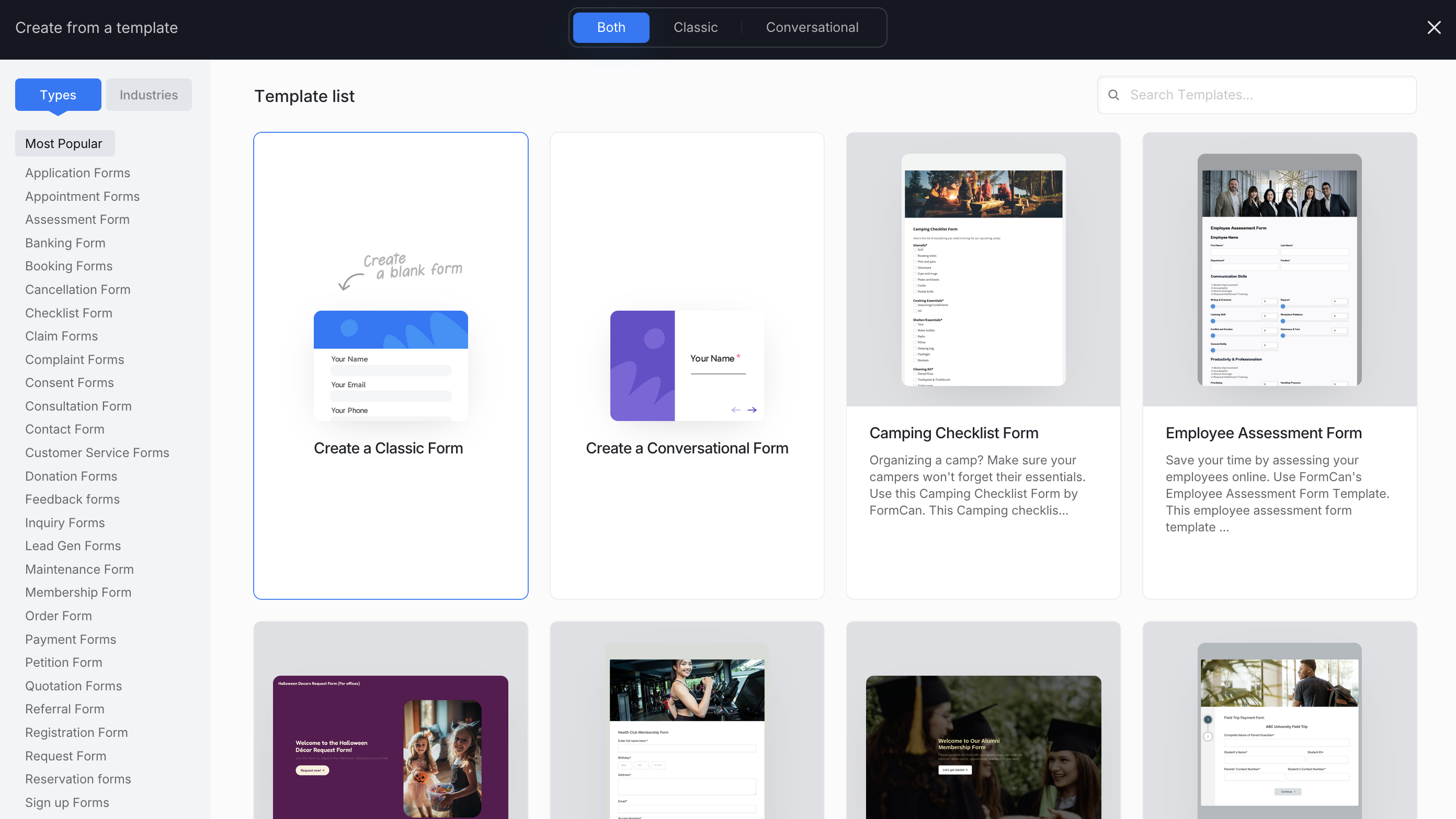This screenshot has height=819, width=1456.
Task: Open the Industries tab
Action: (x=149, y=95)
